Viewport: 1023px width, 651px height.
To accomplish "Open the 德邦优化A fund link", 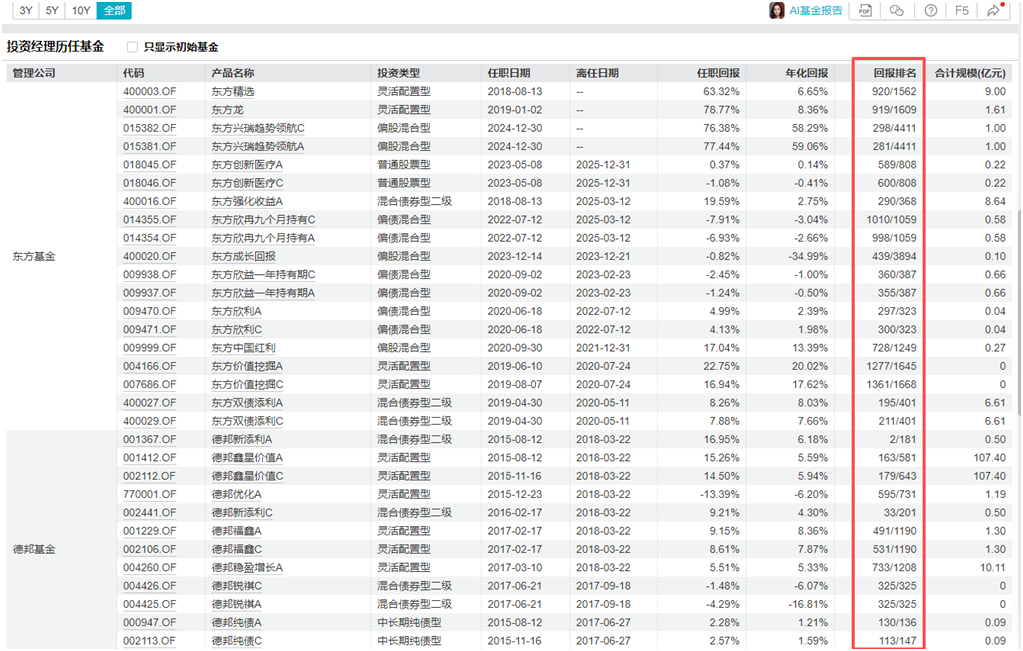I will pyautogui.click(x=236, y=494).
